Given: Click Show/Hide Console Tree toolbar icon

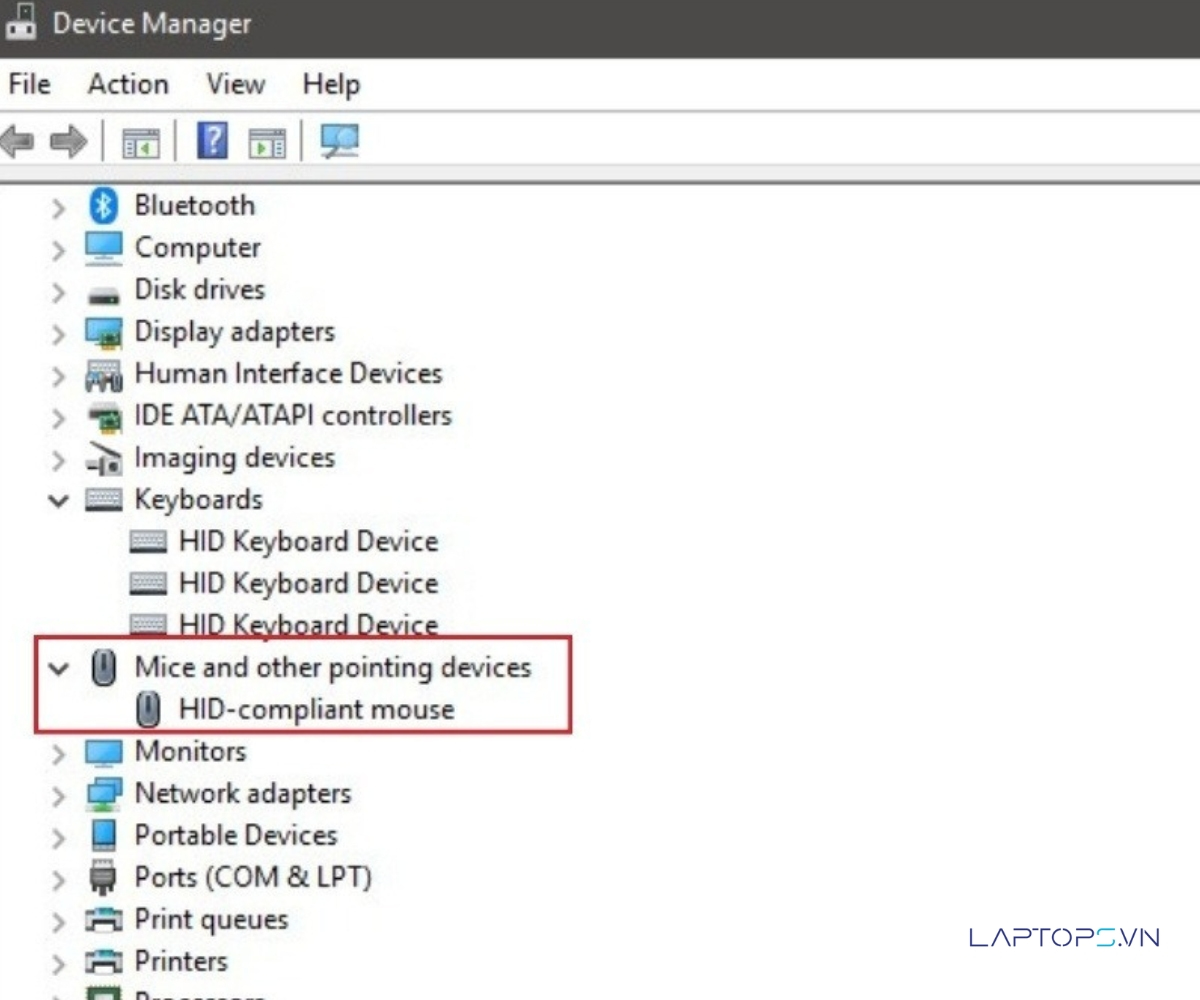Looking at the screenshot, I should (x=141, y=142).
